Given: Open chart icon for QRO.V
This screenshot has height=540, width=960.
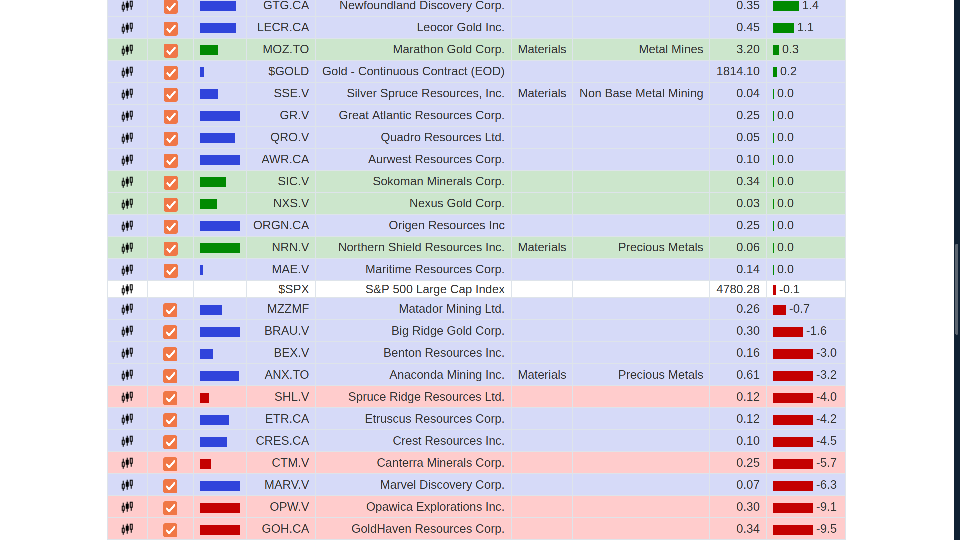Looking at the screenshot, I should [127, 138].
